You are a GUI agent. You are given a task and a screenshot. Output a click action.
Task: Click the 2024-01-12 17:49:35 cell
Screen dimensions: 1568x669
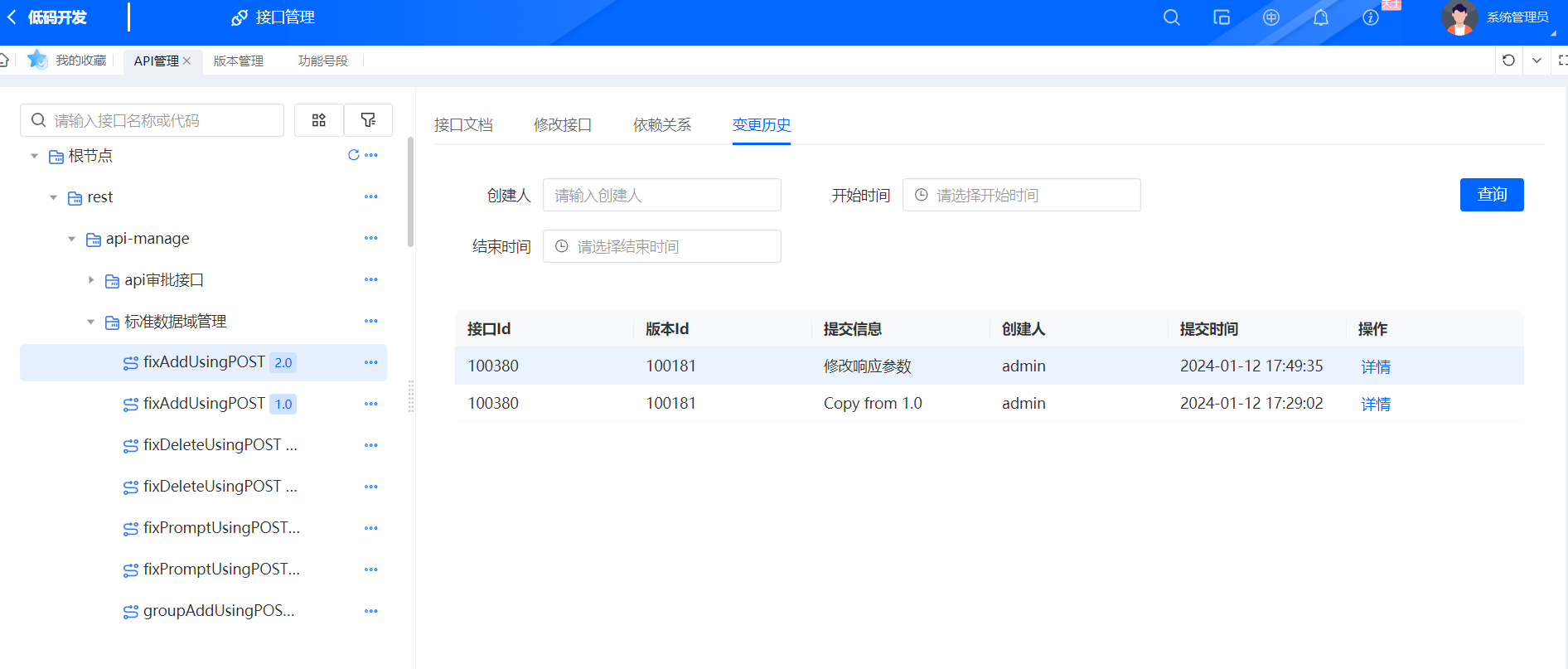tap(1251, 366)
